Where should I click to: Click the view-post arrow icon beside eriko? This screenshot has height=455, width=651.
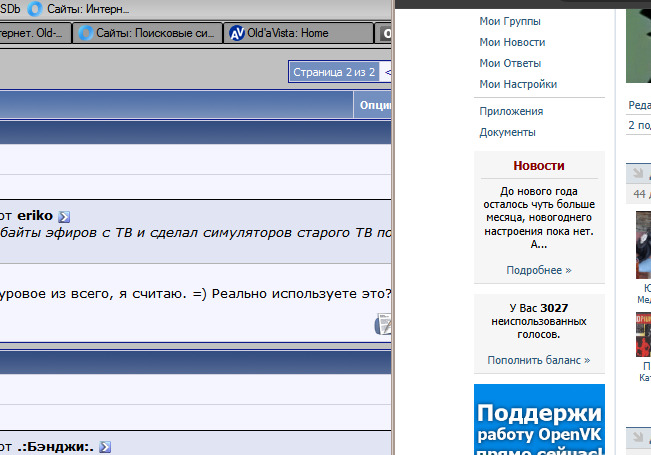pyautogui.click(x=64, y=217)
